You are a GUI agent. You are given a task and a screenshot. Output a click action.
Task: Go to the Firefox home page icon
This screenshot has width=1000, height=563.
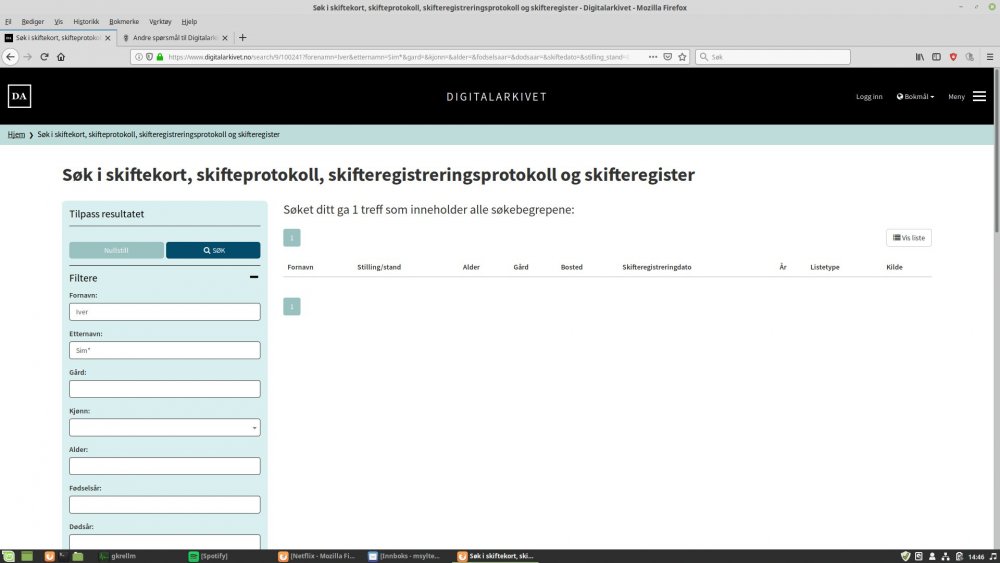pyautogui.click(x=61, y=57)
